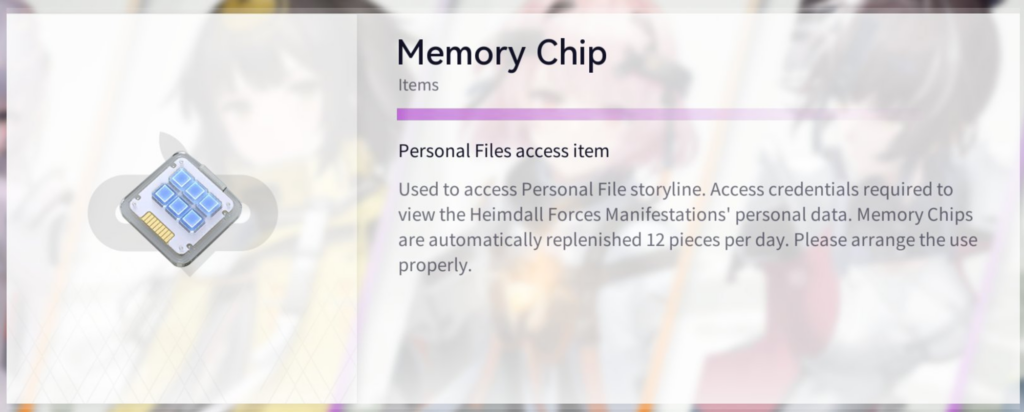Tap the faded right end of the purple bar
This screenshot has width=1024, height=412.
(x=875, y=114)
